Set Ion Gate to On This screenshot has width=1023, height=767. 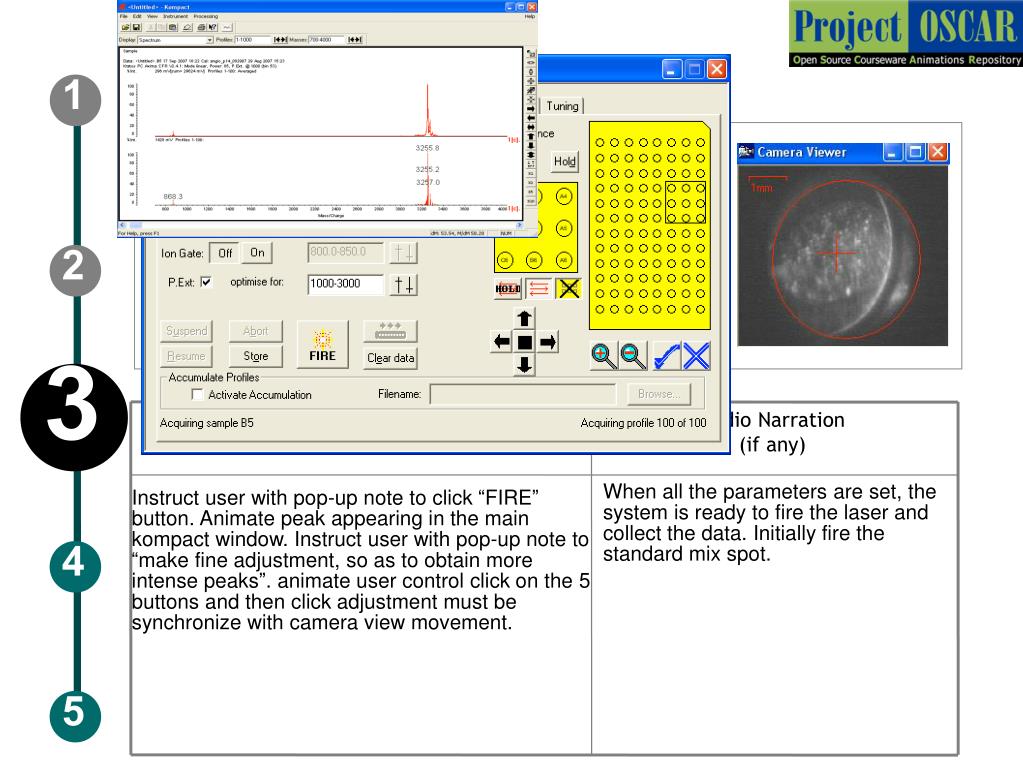coord(257,253)
